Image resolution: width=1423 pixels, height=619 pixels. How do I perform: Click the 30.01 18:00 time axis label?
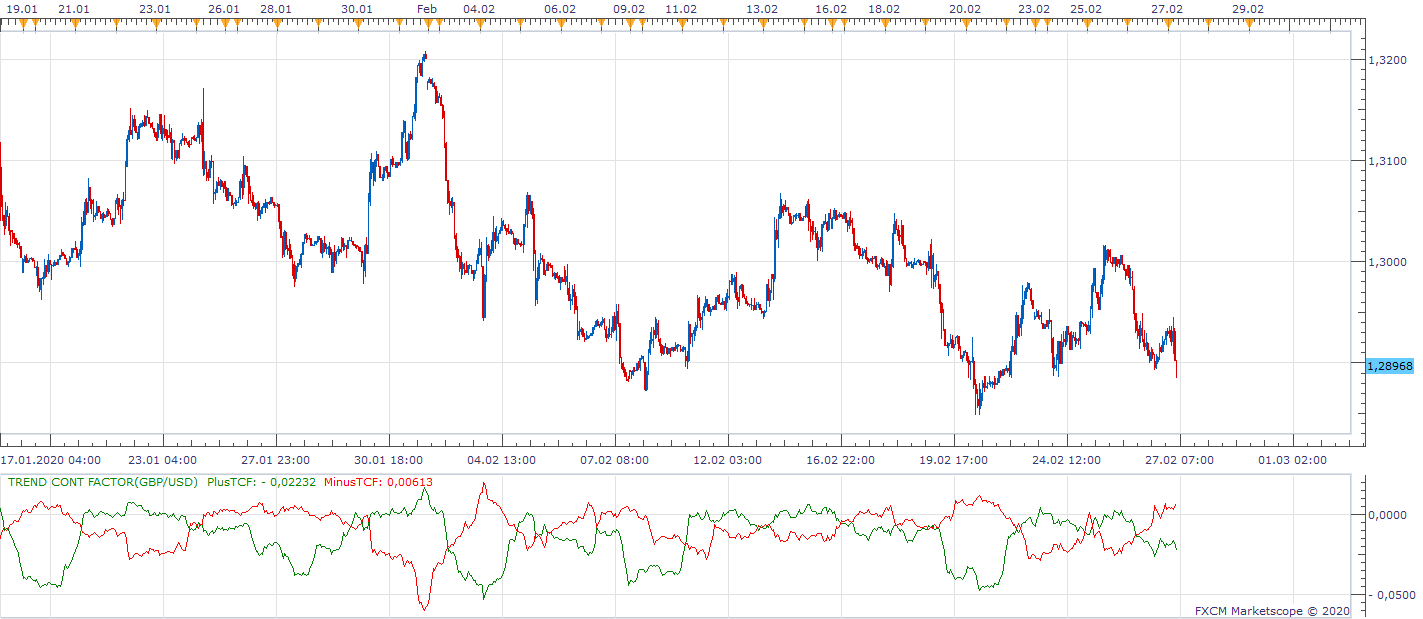389,460
